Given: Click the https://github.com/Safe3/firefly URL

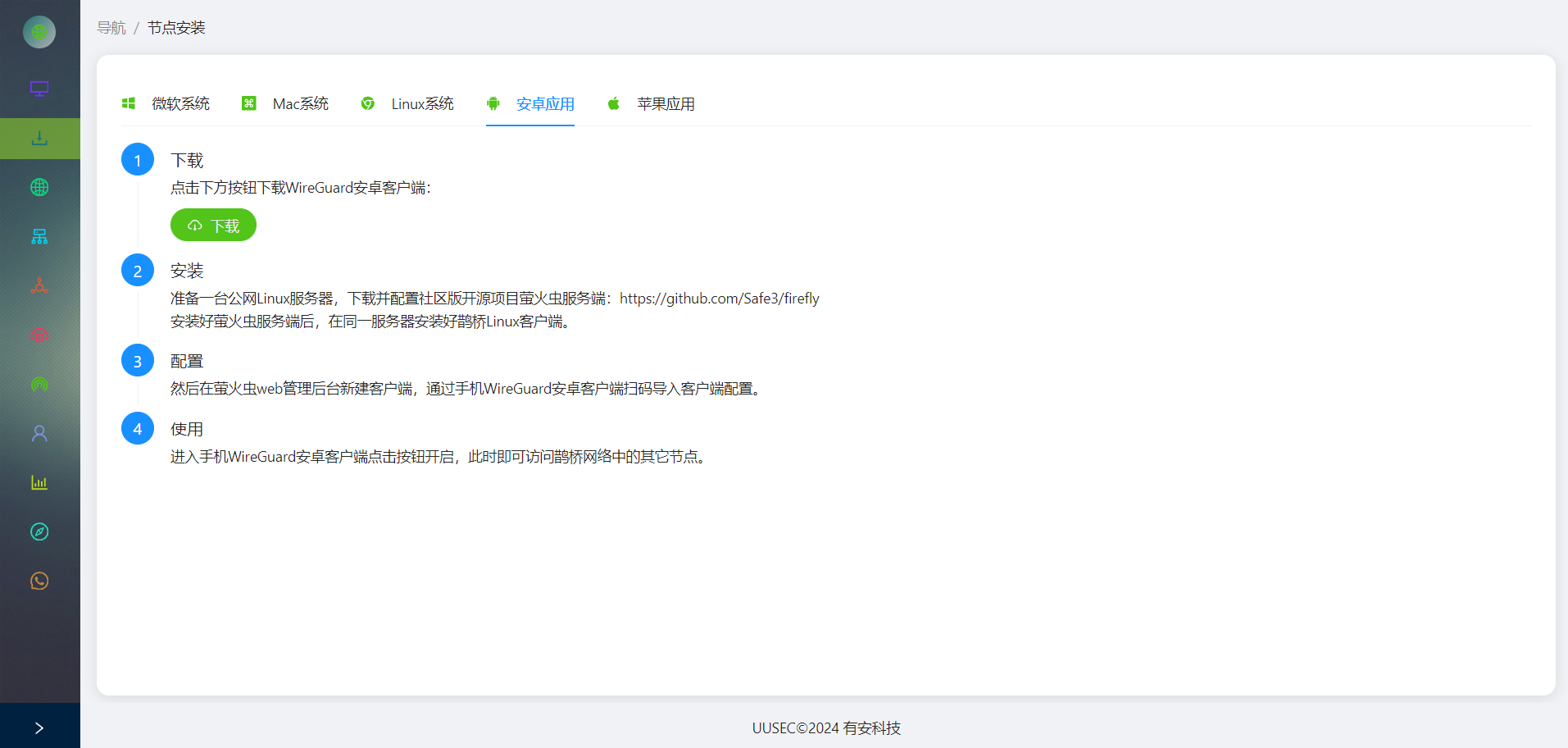Looking at the screenshot, I should (720, 299).
